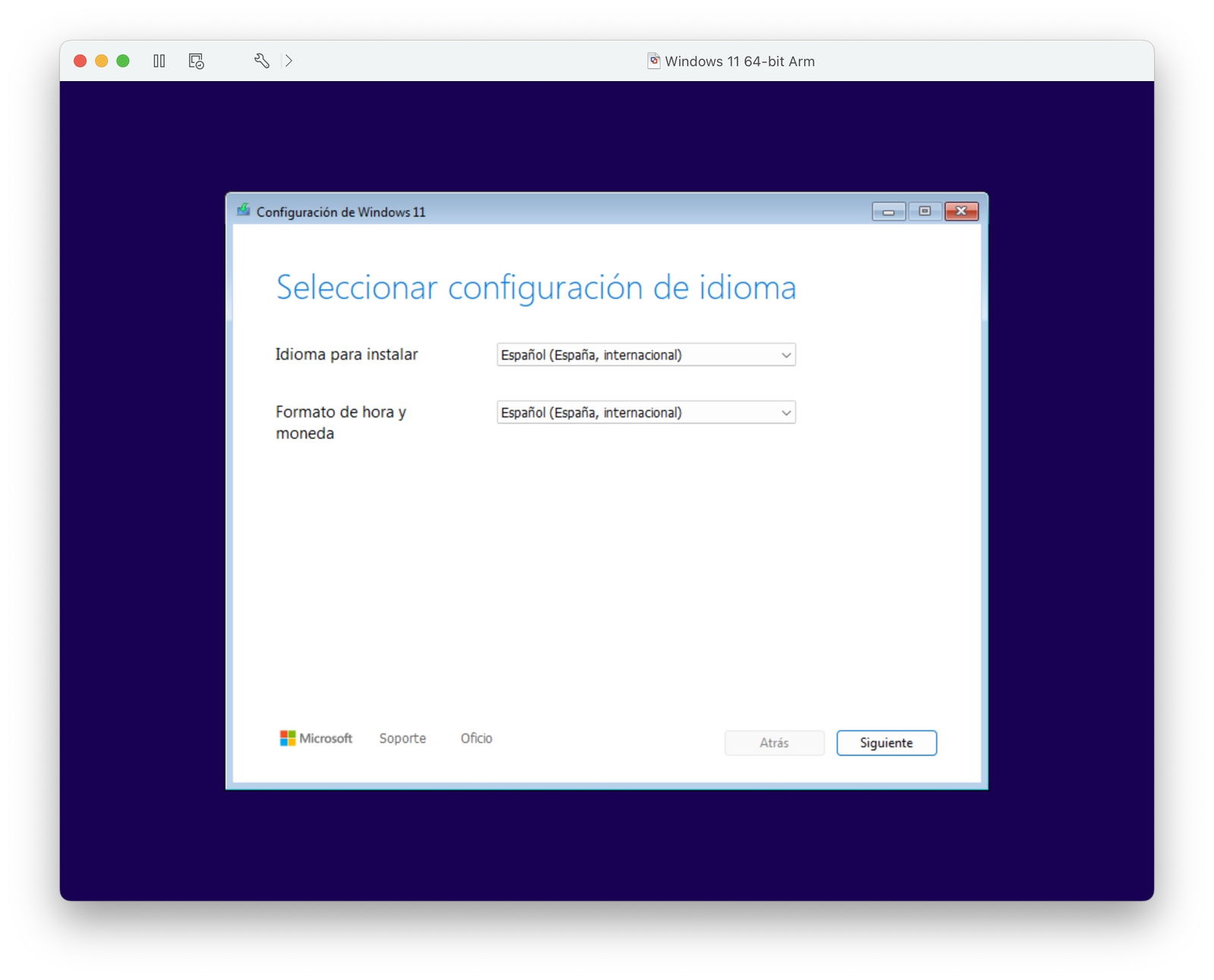Click the VM document icon in title
The height and width of the screenshot is (980, 1214).
click(653, 61)
